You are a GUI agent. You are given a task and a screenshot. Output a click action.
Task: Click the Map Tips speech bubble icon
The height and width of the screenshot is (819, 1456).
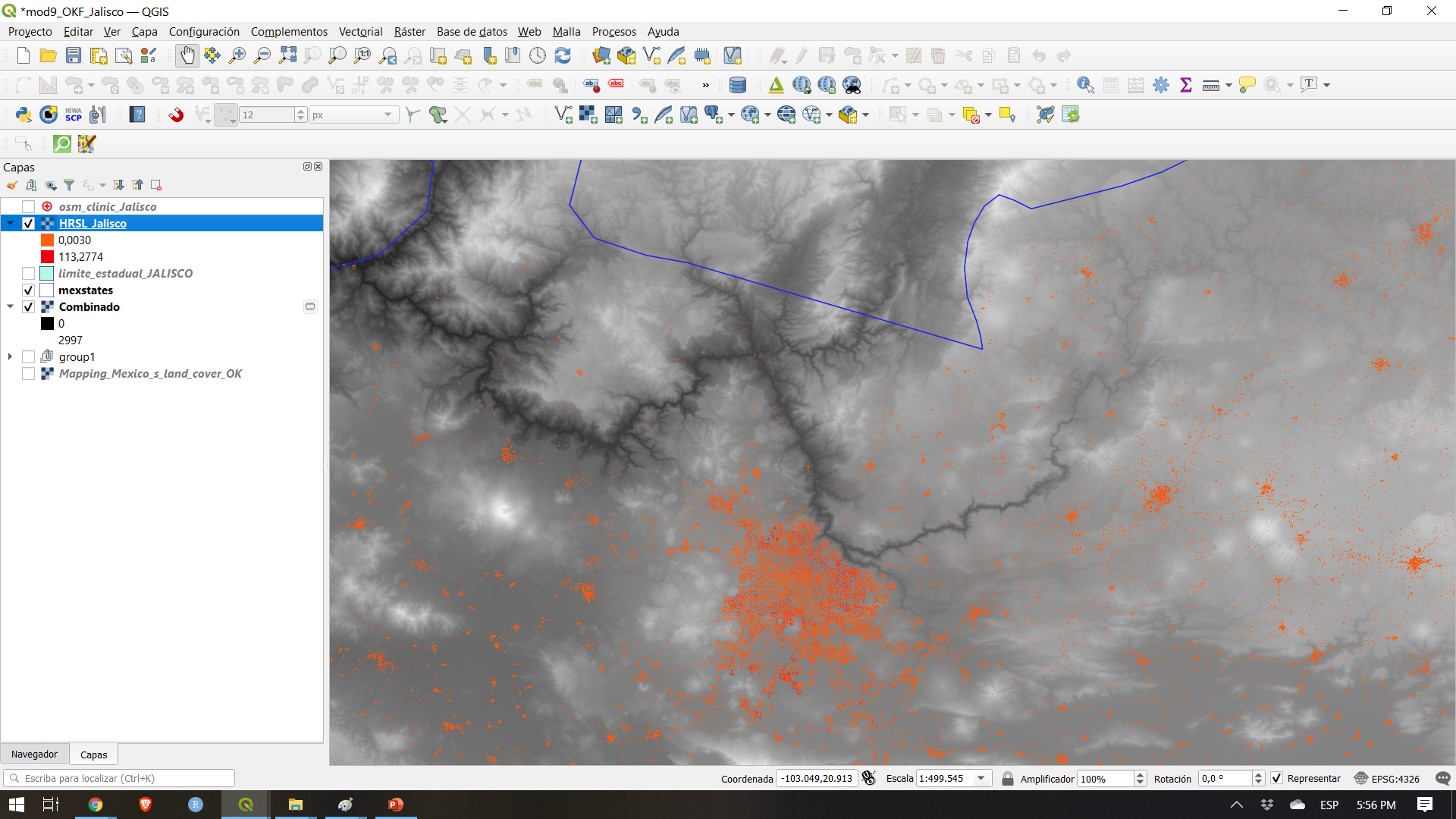(1247, 85)
